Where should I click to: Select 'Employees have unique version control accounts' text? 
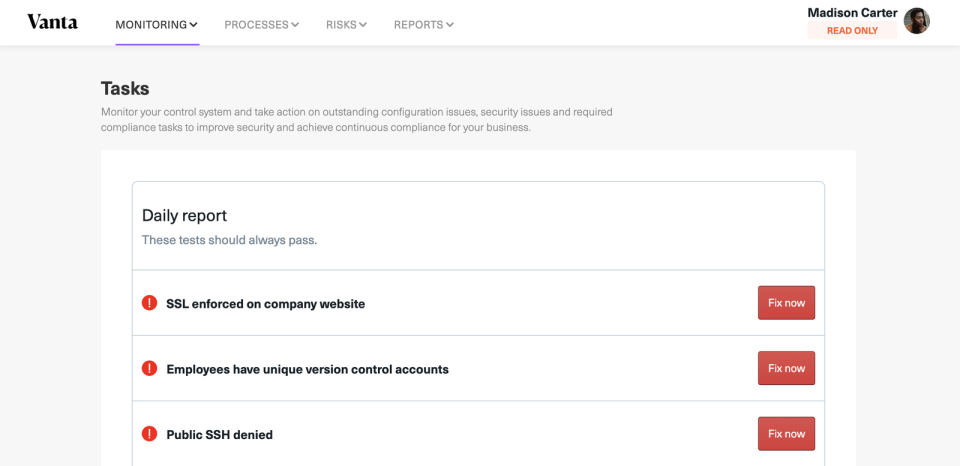click(307, 369)
